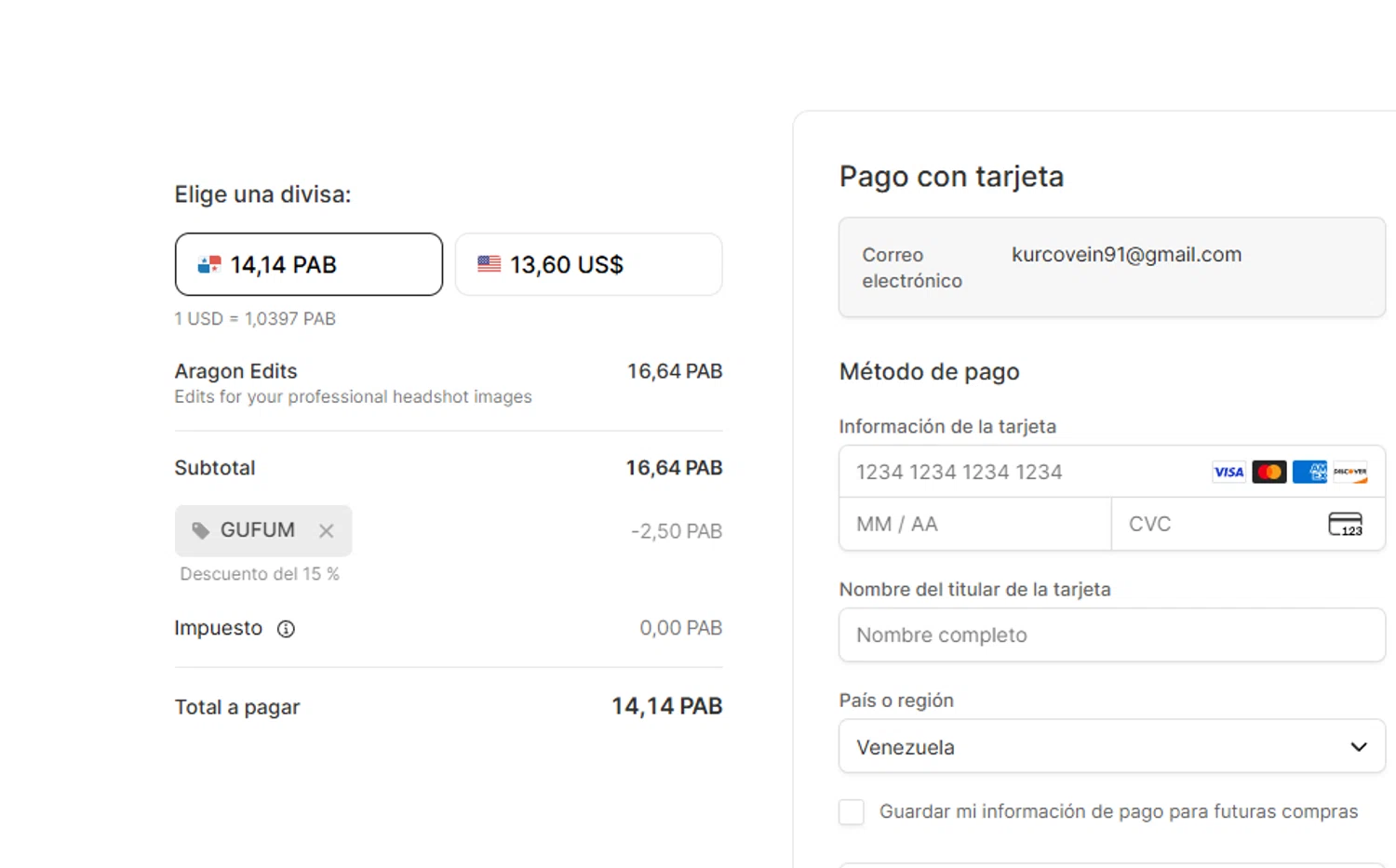Viewport: 1396px width, 868px height.
Task: Click the American Express logo icon
Action: 1309,472
